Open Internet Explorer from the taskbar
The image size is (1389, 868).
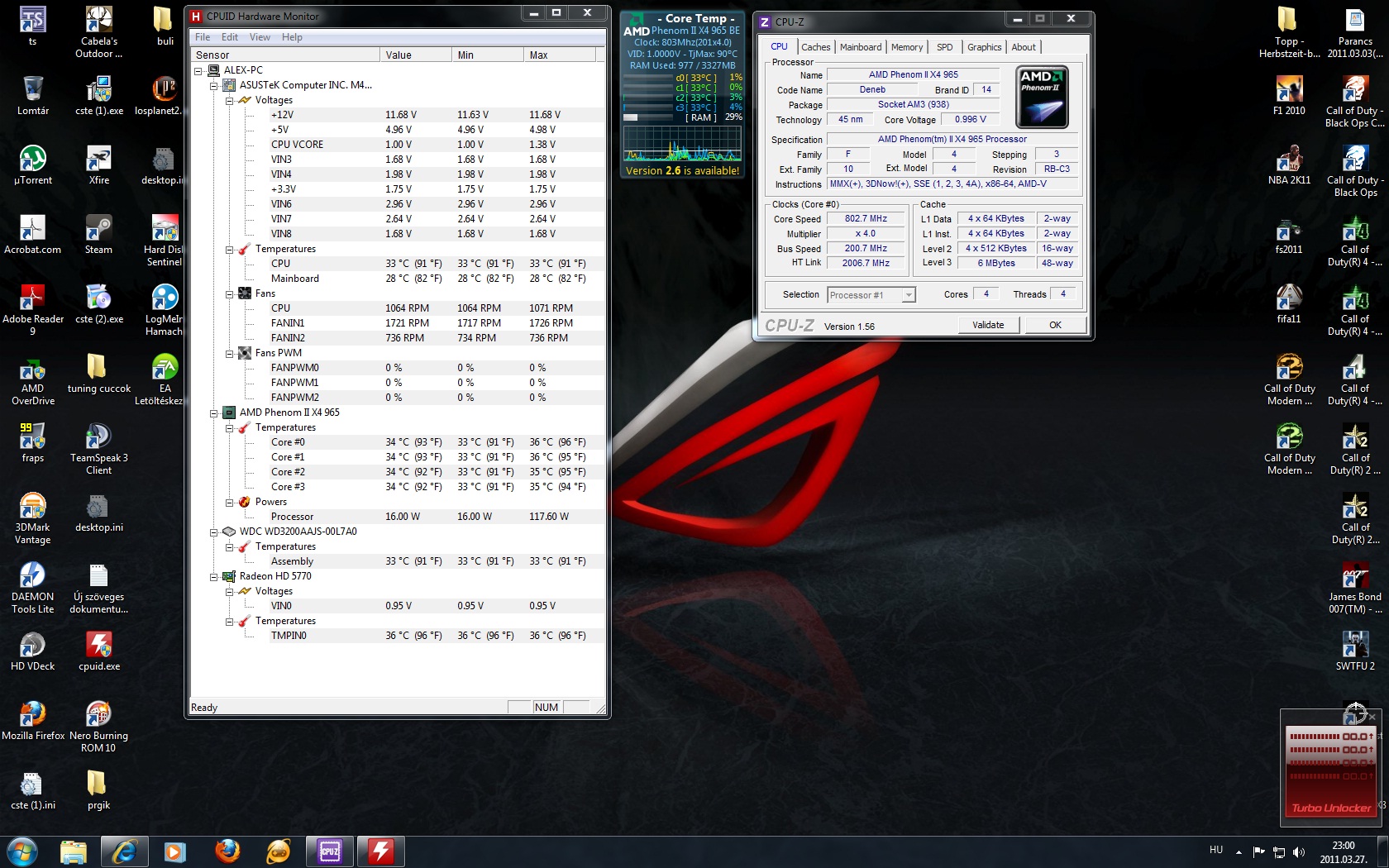click(x=124, y=851)
